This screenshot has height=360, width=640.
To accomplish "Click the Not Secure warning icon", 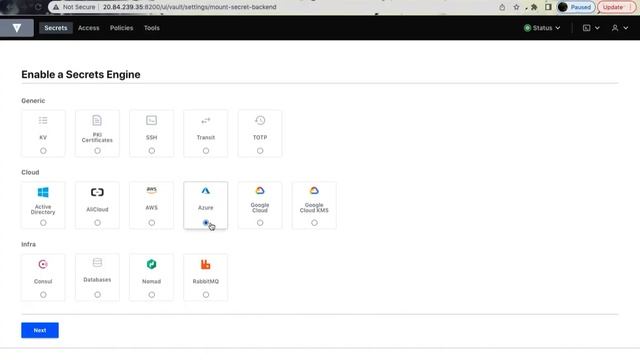I will click(56, 7).
